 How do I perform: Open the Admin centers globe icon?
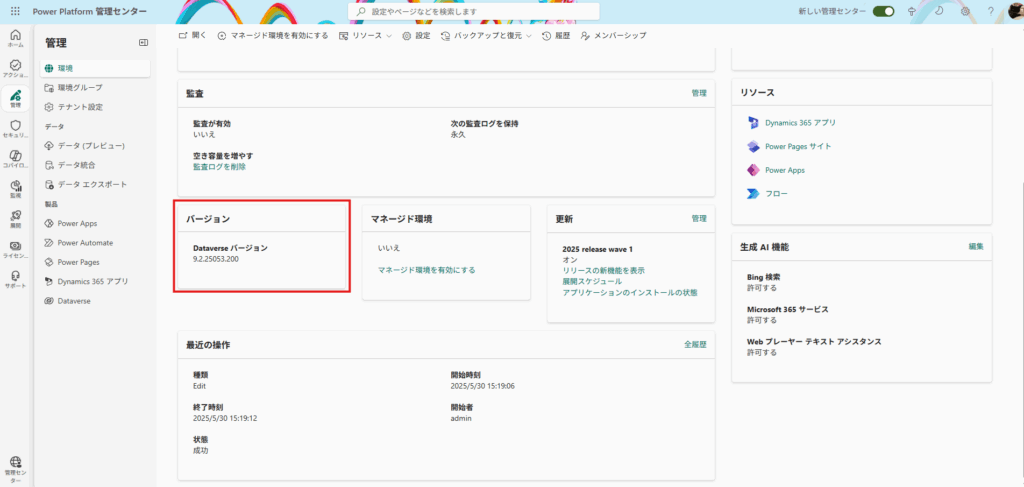tap(16, 462)
